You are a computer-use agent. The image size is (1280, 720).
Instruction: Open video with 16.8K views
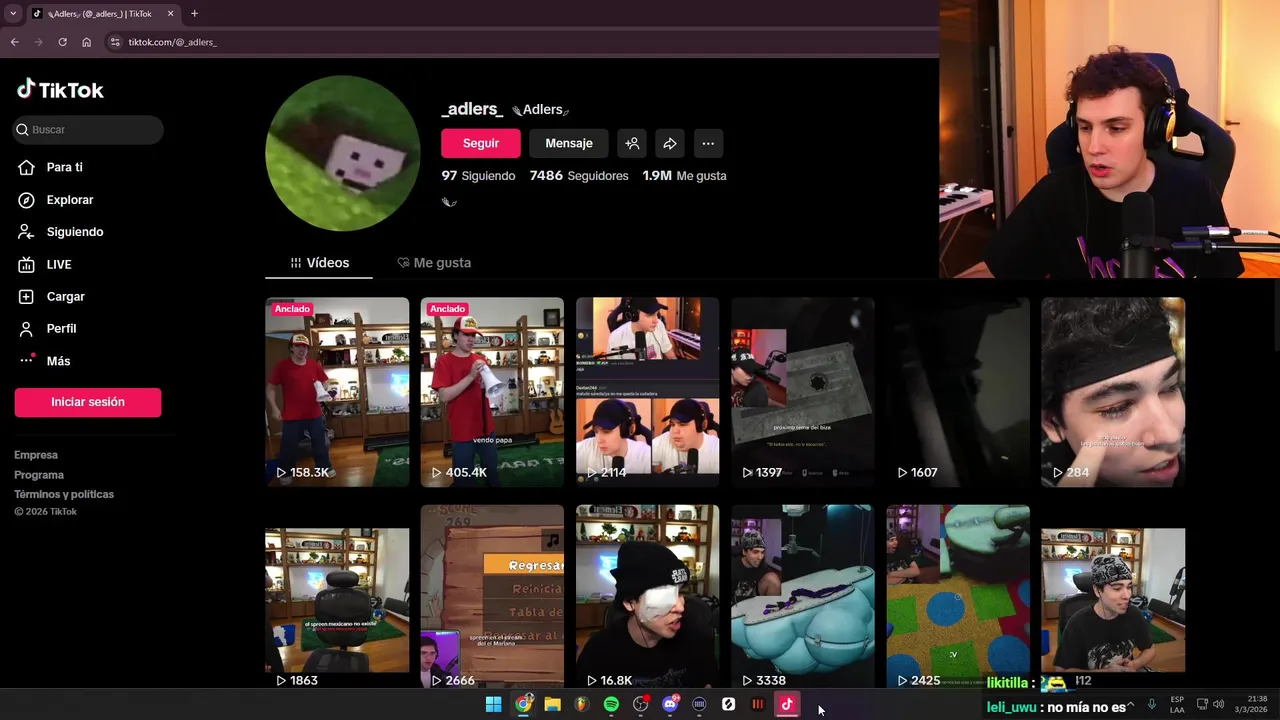coord(647,596)
